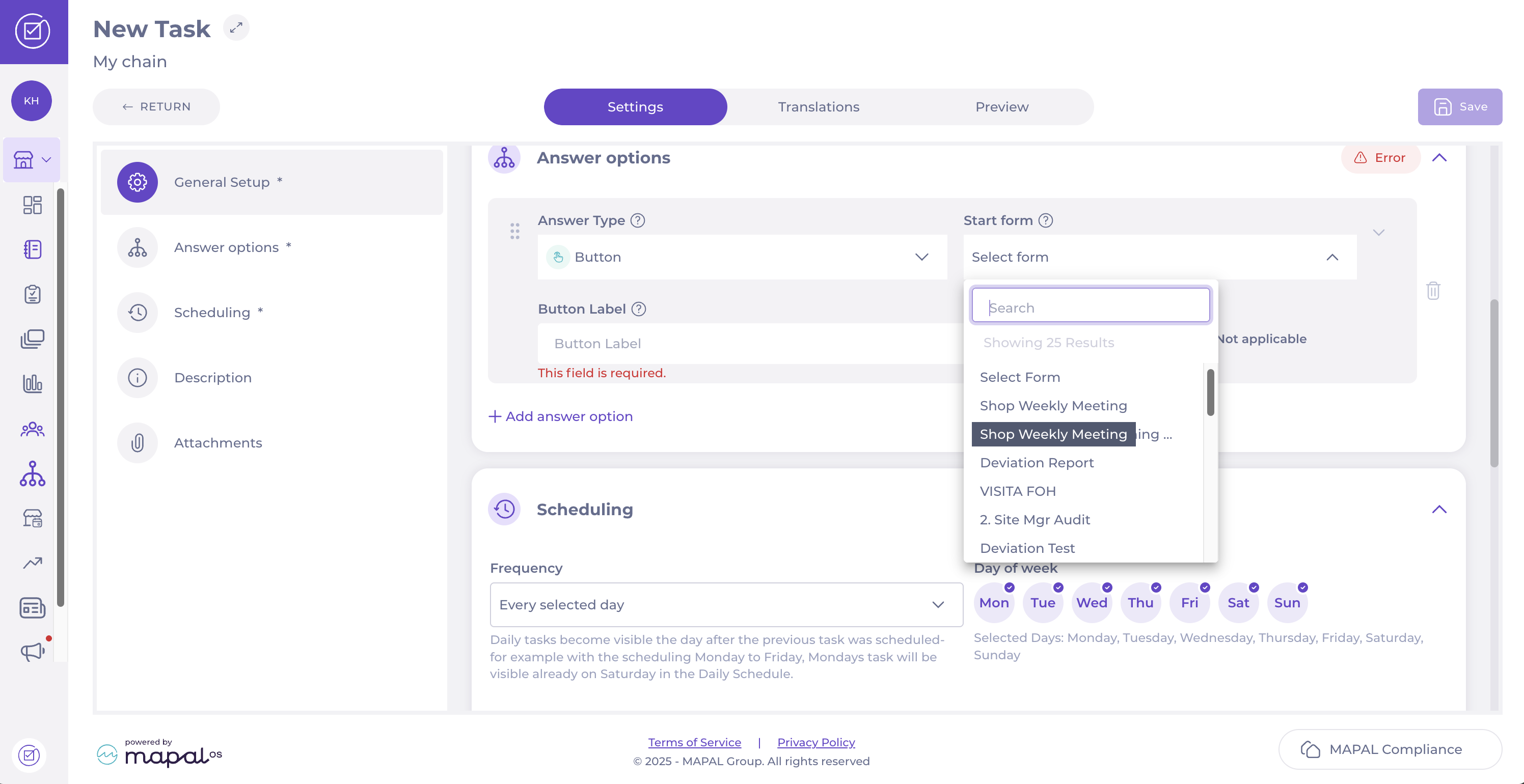Open the store selector icon in sidebar
The height and width of the screenshot is (784, 1524).
coord(32,160)
